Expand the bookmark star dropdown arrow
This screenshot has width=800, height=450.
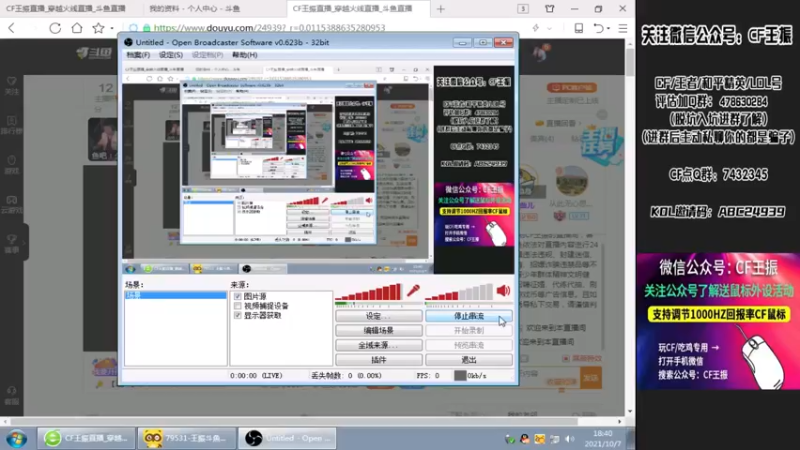(x=112, y=29)
